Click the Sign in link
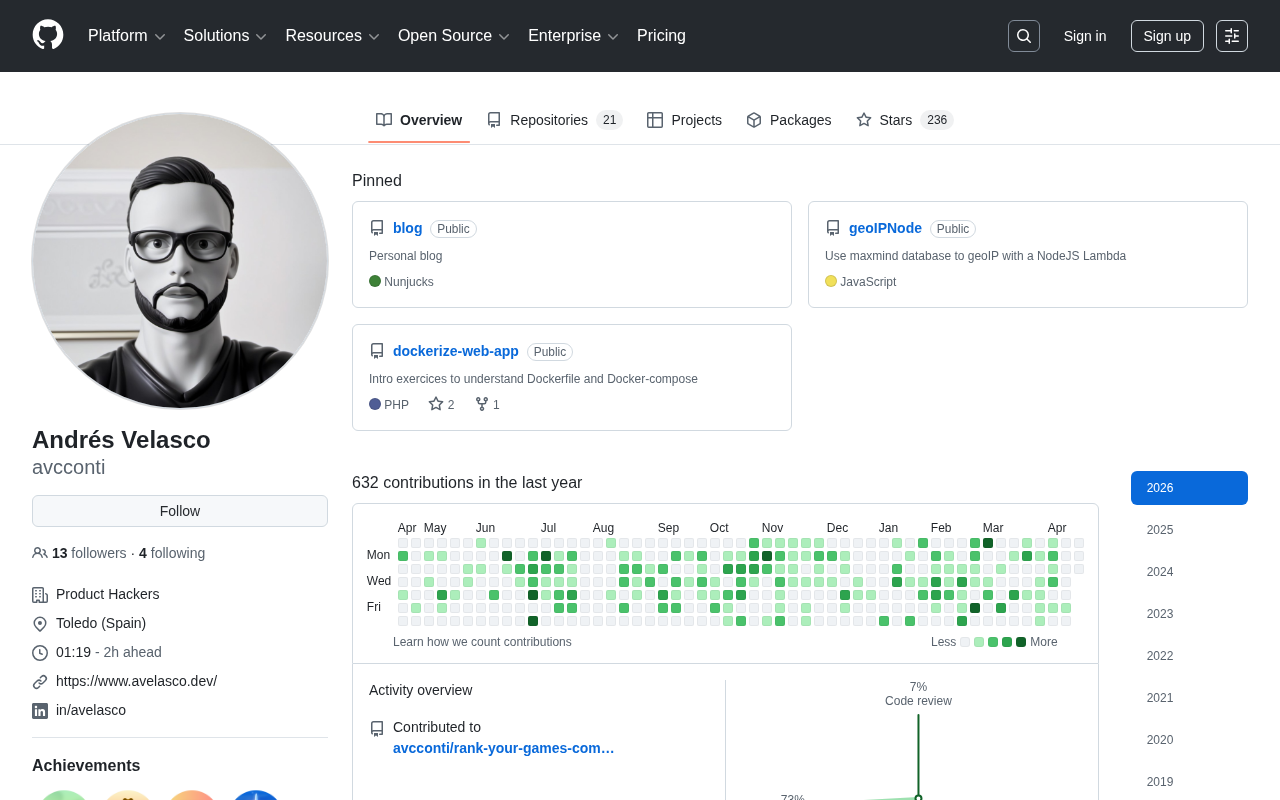 point(1085,36)
